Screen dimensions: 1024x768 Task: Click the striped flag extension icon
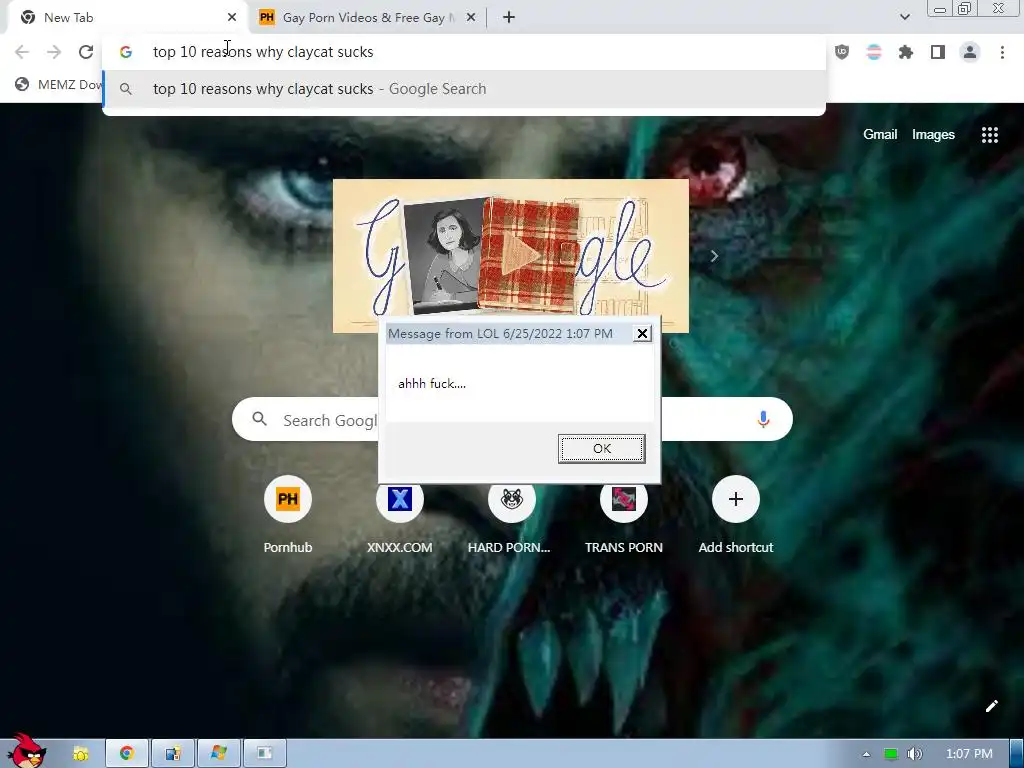coord(874,52)
